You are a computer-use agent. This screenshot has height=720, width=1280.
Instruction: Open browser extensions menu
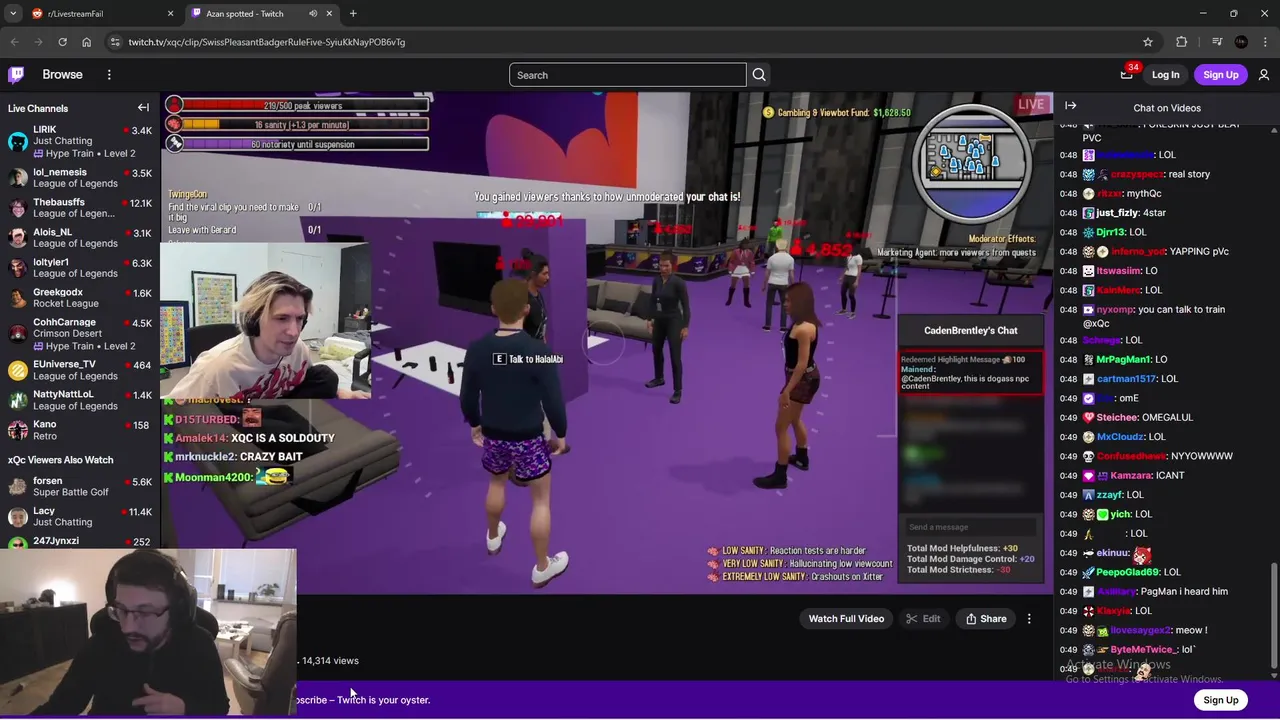click(x=1181, y=42)
